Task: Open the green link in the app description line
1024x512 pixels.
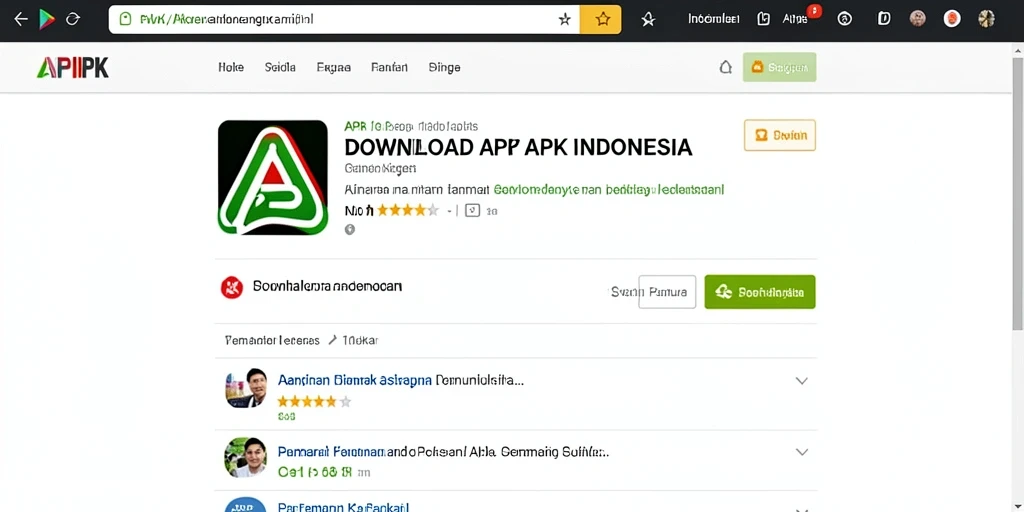Action: 609,190
